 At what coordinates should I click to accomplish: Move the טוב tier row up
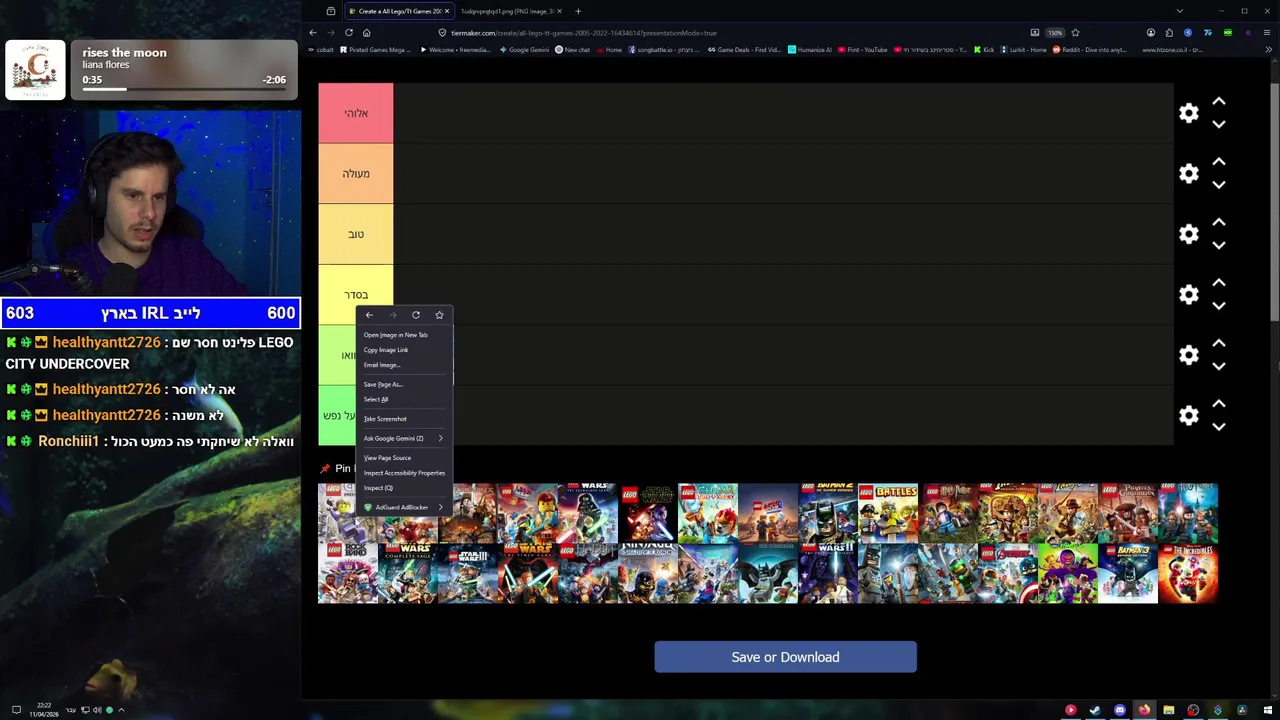tap(1219, 223)
